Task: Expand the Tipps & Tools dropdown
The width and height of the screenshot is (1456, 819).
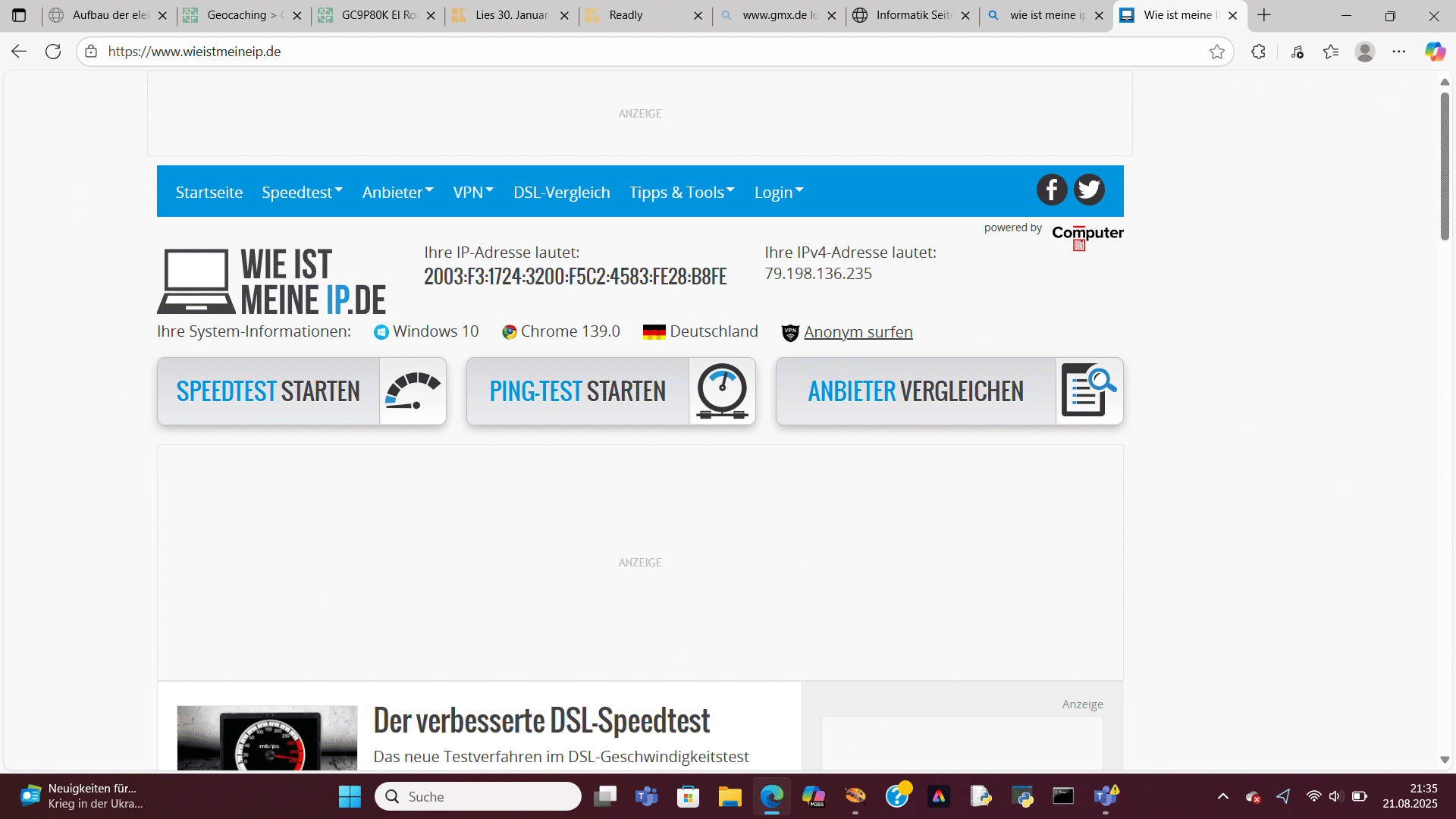Action: point(682,193)
